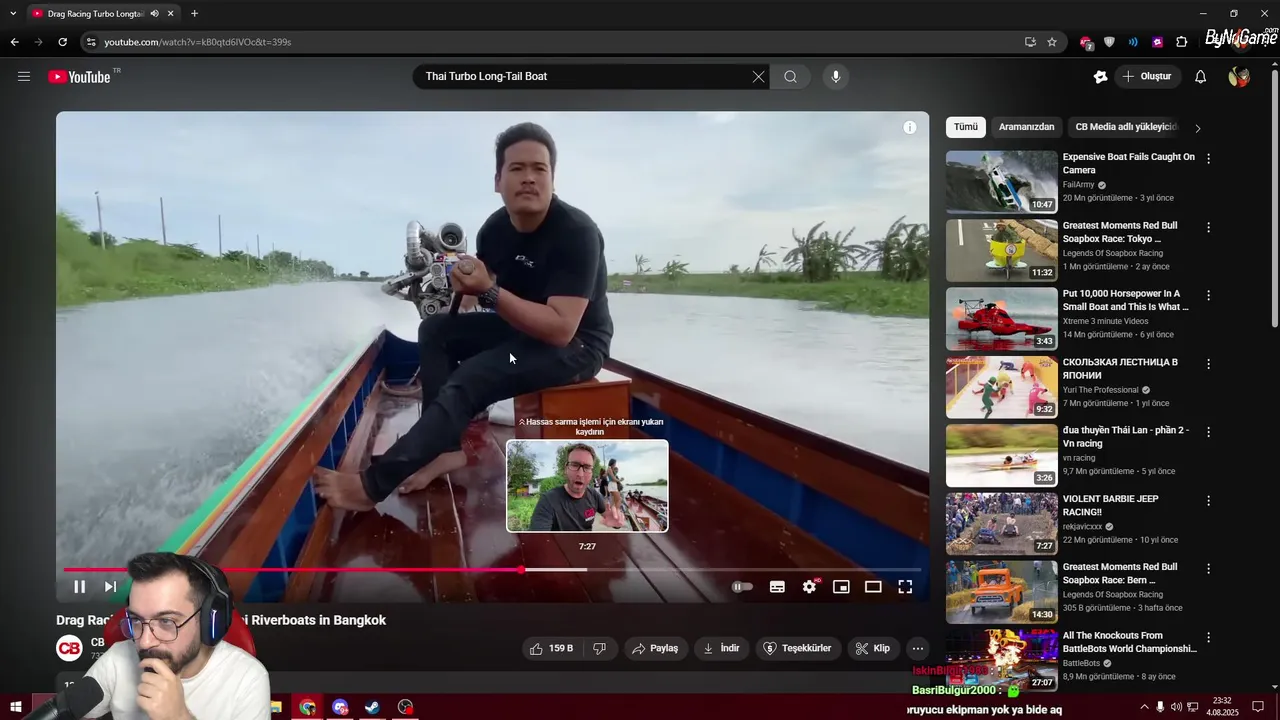The height and width of the screenshot is (720, 1280).
Task: Open options for Red Bull Soapbox Bern video
Action: tap(1208, 568)
